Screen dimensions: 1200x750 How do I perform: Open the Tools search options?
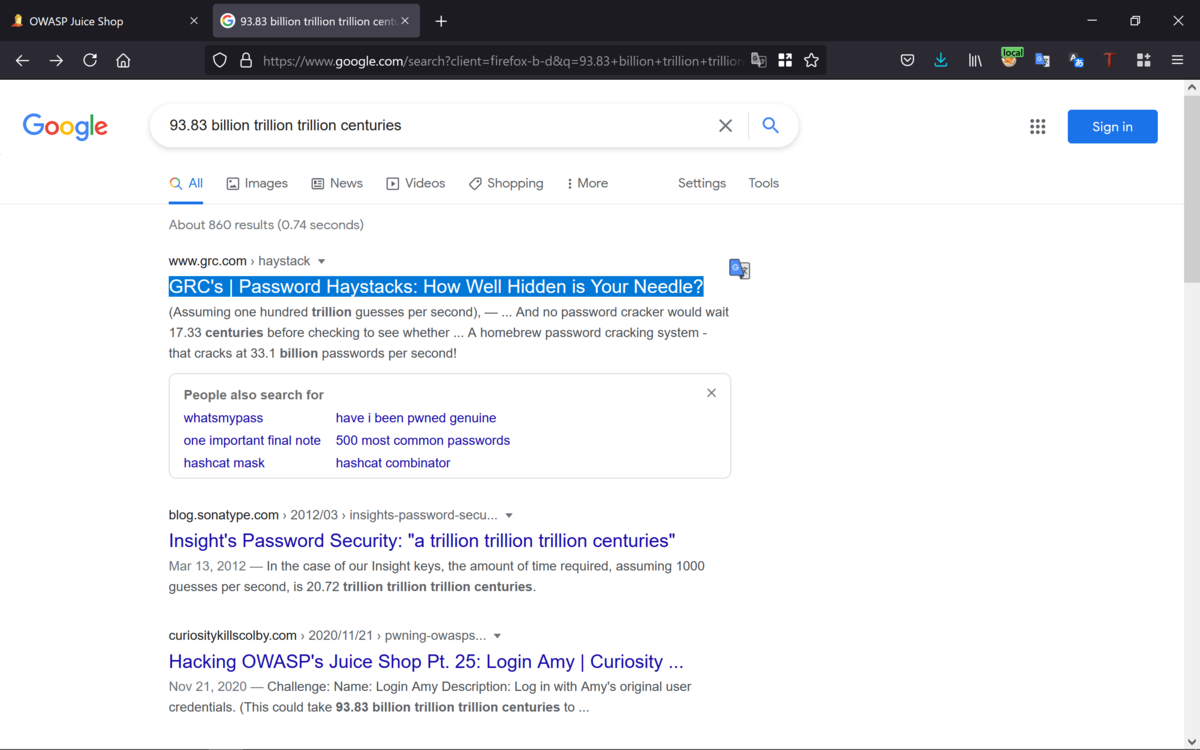pos(763,183)
